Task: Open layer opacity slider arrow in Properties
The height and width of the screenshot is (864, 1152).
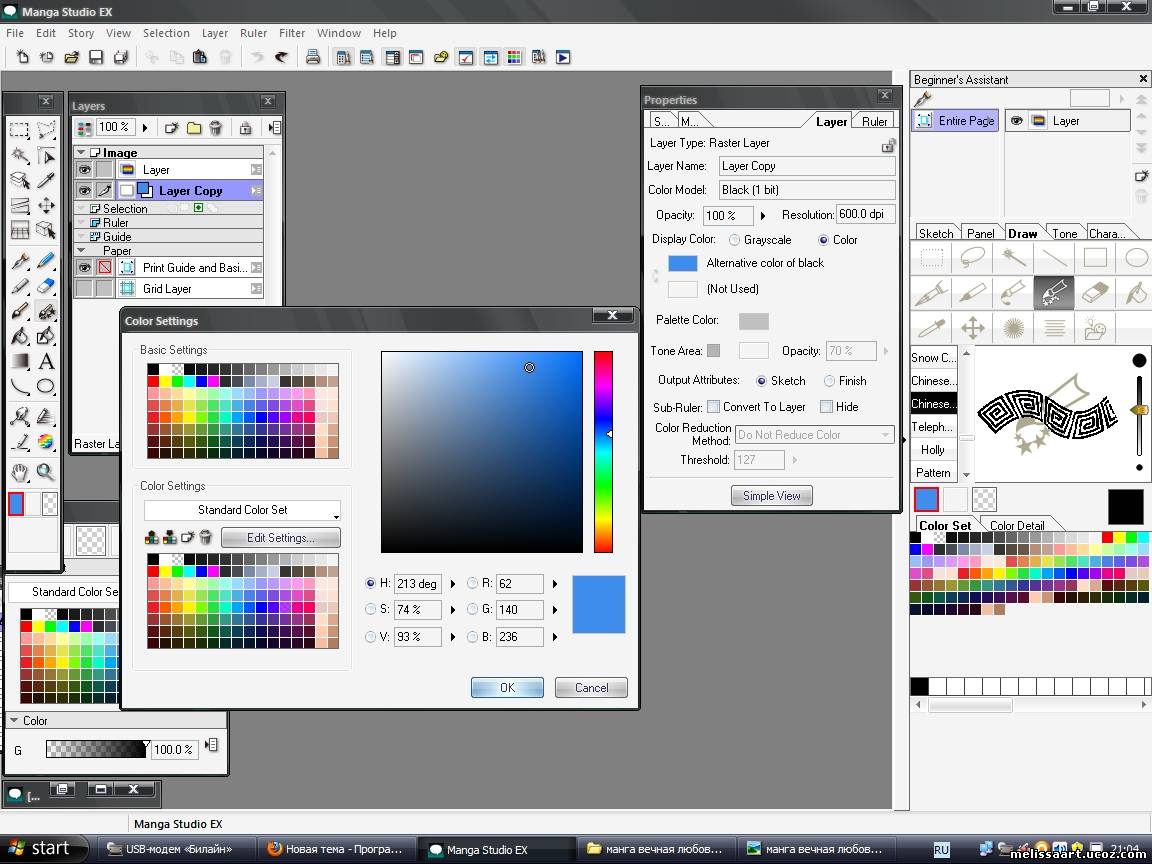Action: [763, 215]
